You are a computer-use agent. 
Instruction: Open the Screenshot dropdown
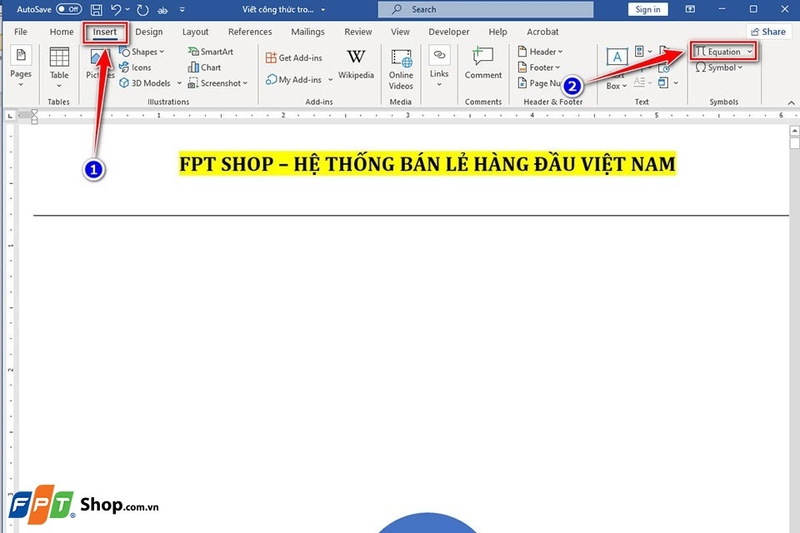[x=218, y=83]
